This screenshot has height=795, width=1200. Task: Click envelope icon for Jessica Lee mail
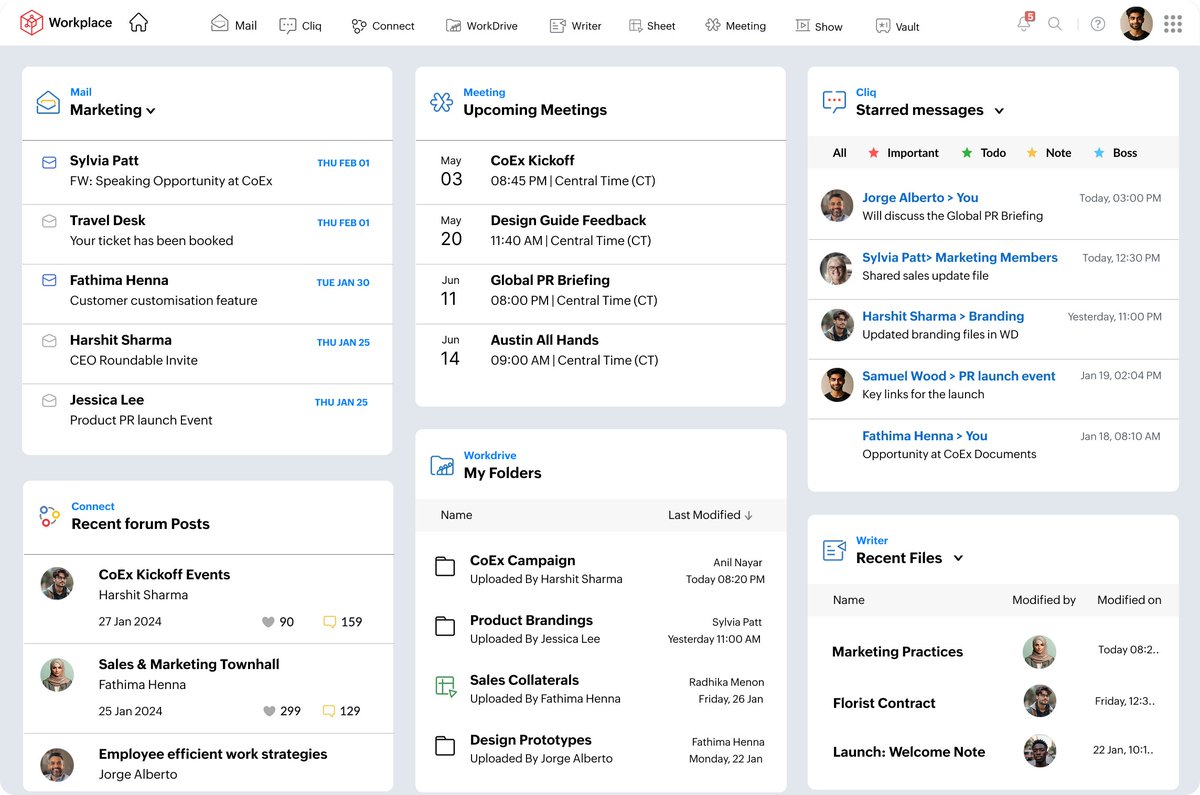tap(49, 401)
